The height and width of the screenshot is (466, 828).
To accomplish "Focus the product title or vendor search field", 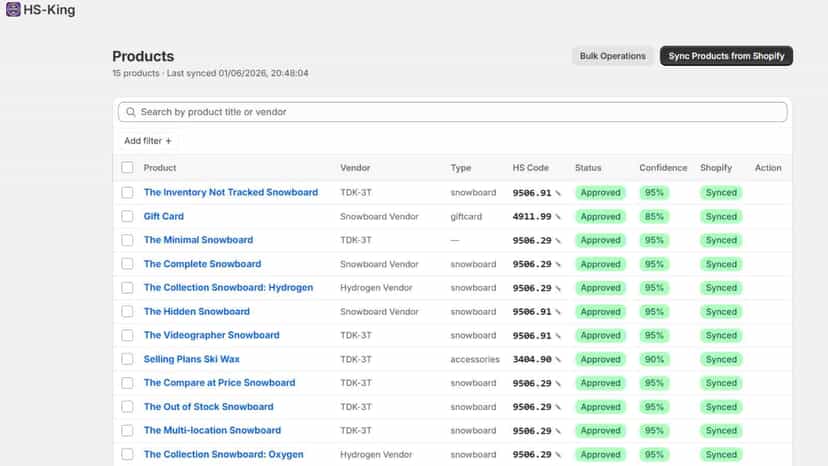I will (x=453, y=112).
